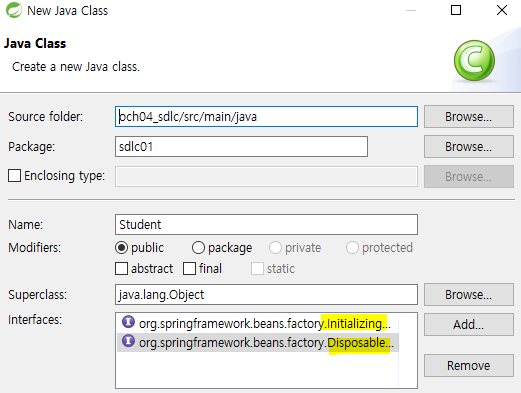The width and height of the screenshot is (521, 393).
Task: Check the static modifier checkbox
Action: (x=257, y=269)
